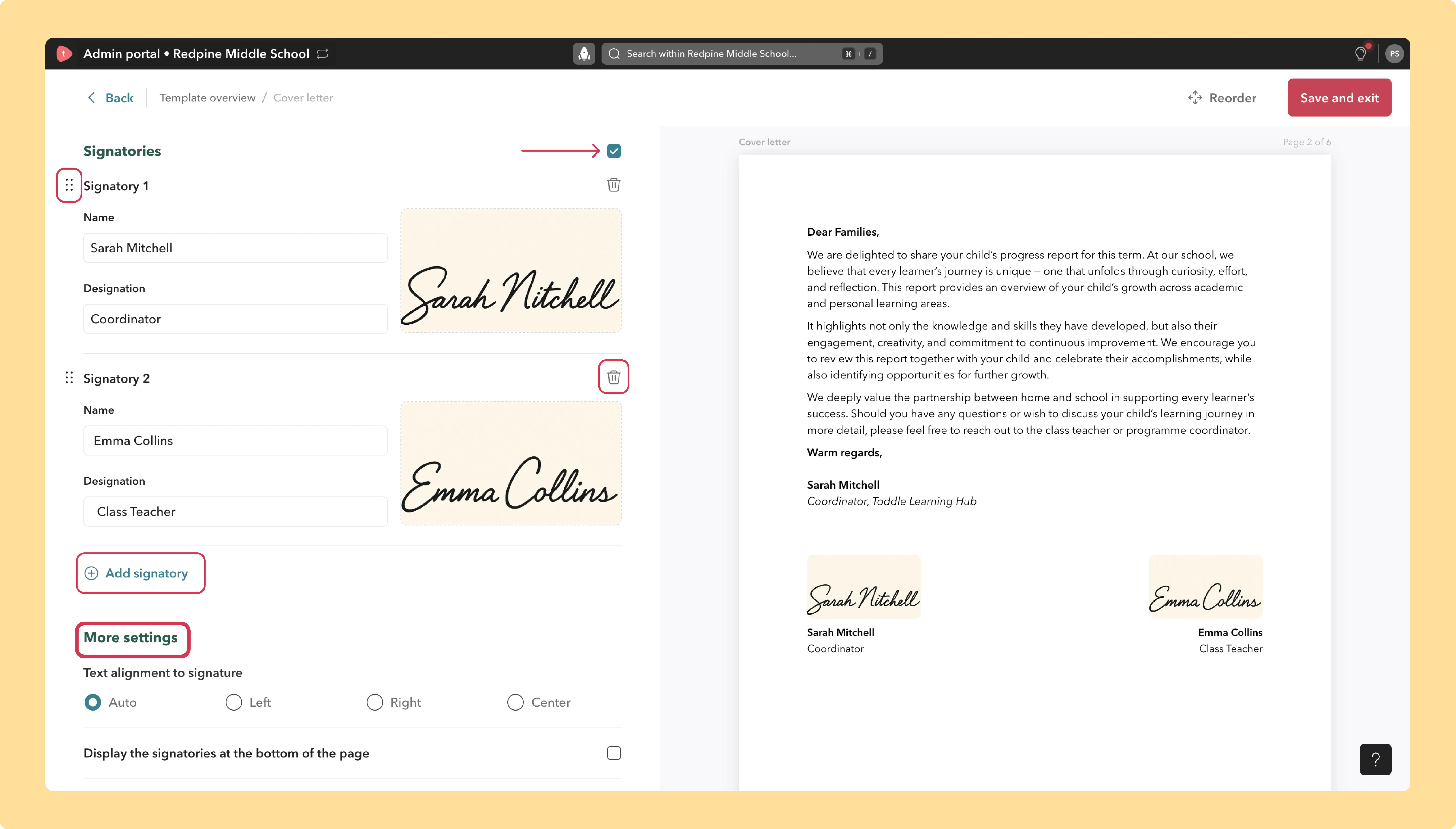The width and height of the screenshot is (1456, 829).
Task: Uncheck the Signatories section checkbox
Action: click(614, 151)
